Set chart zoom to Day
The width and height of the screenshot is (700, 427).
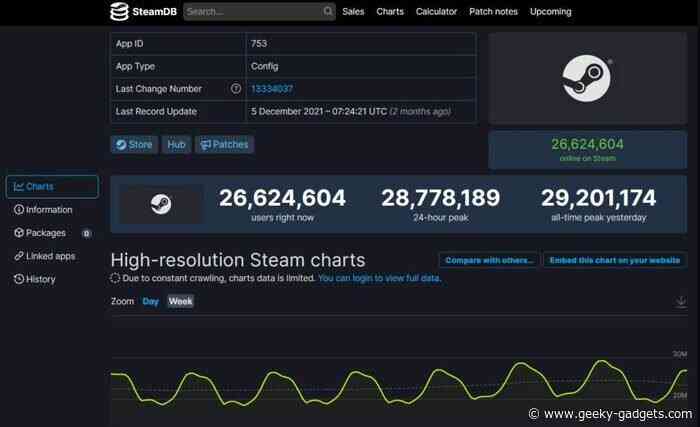(x=150, y=301)
